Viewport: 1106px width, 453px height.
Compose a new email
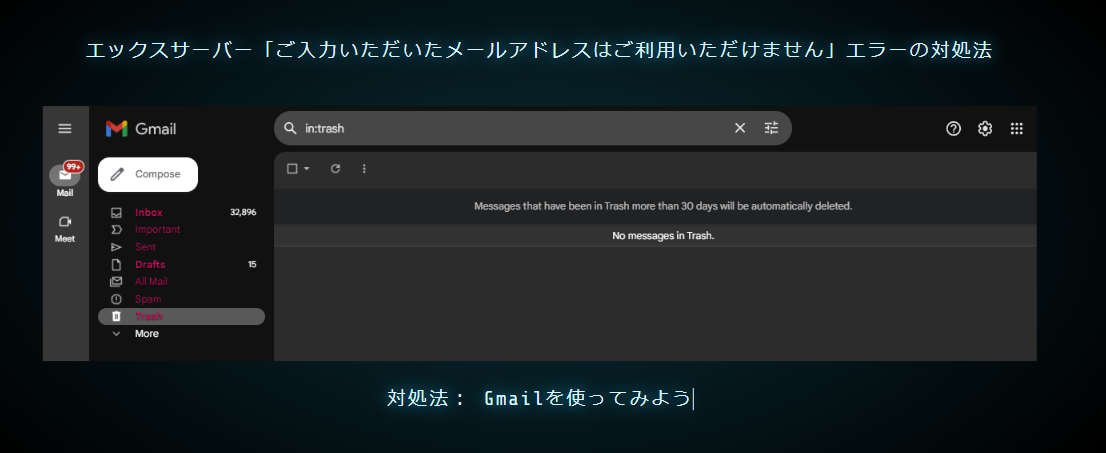pos(148,174)
